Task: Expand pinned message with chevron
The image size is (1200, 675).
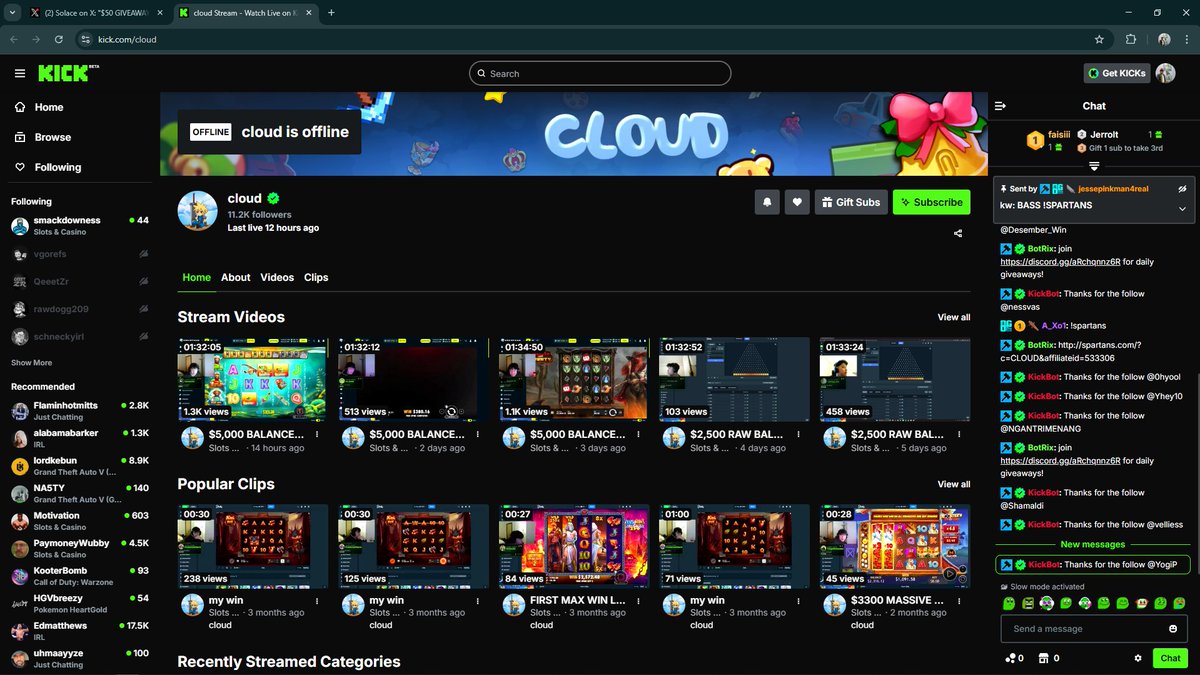Action: [x=1181, y=208]
